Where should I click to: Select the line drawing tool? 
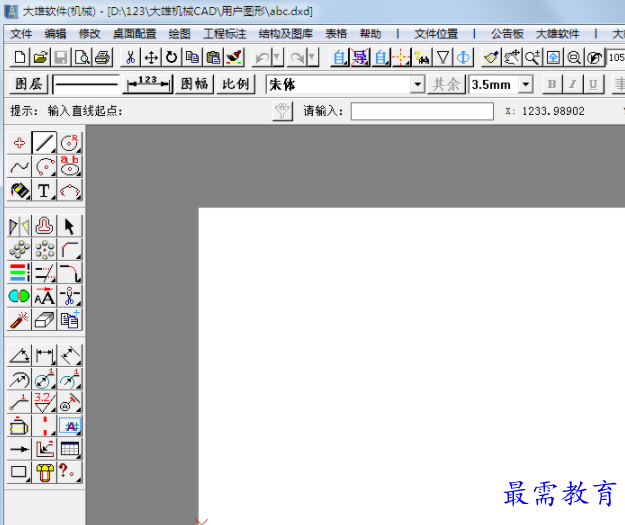tap(44, 143)
